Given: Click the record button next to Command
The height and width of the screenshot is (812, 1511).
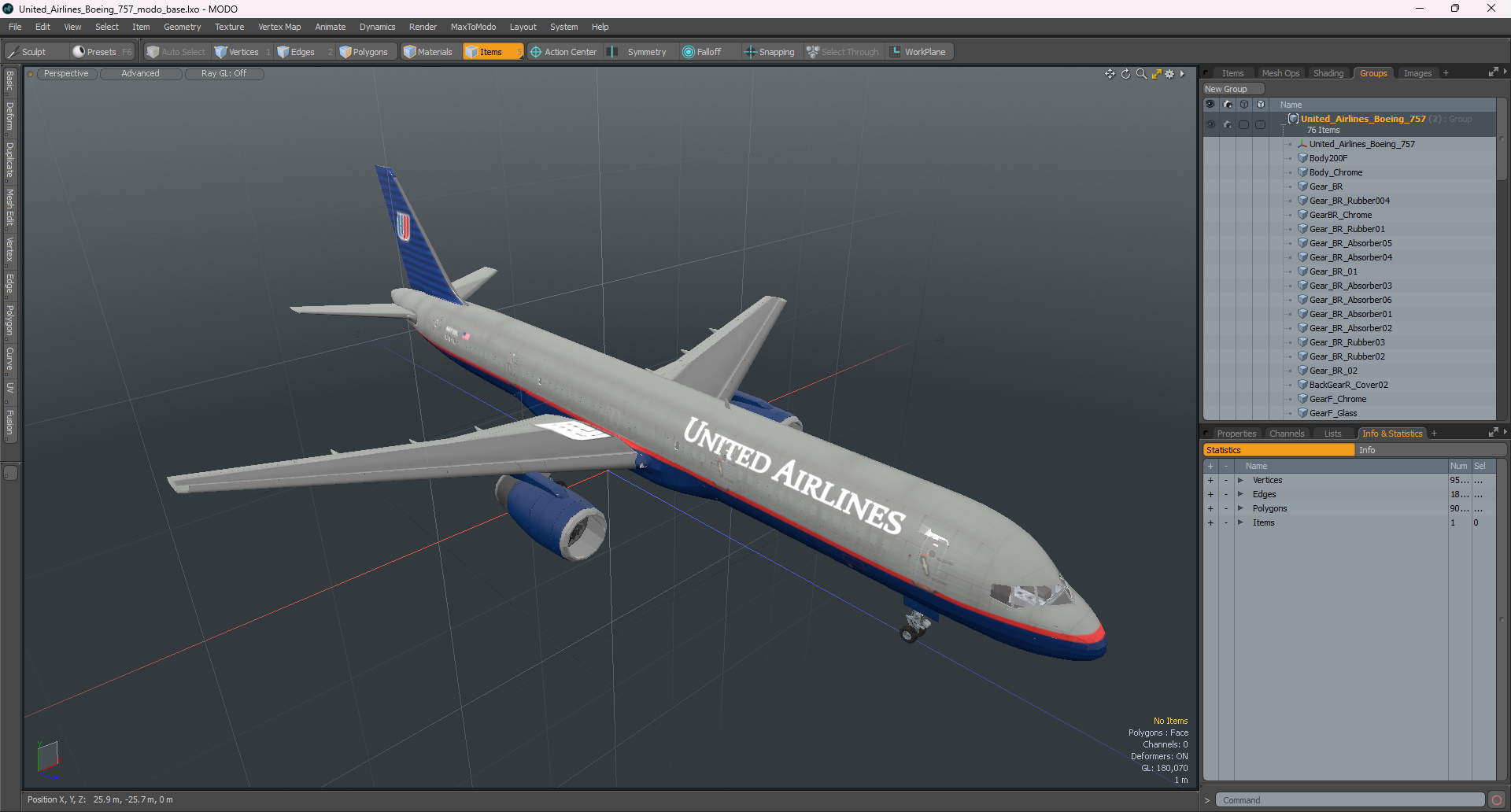Looking at the screenshot, I should tap(1496, 800).
